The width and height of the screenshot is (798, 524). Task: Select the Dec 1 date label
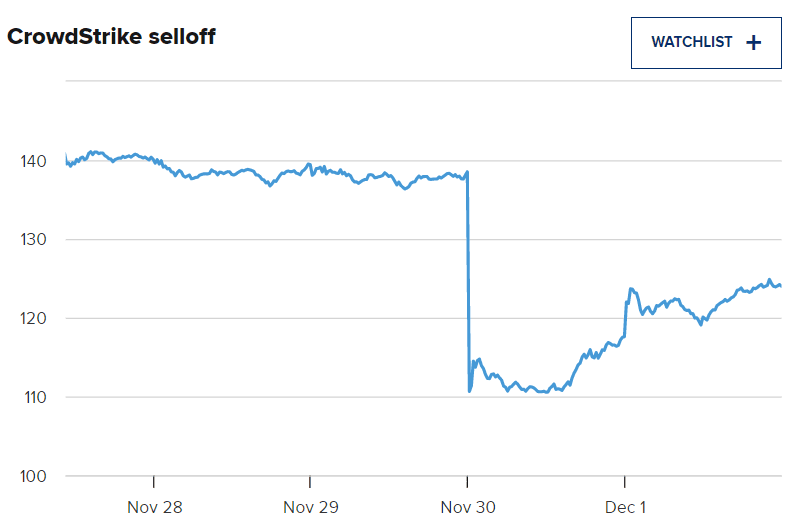[625, 507]
